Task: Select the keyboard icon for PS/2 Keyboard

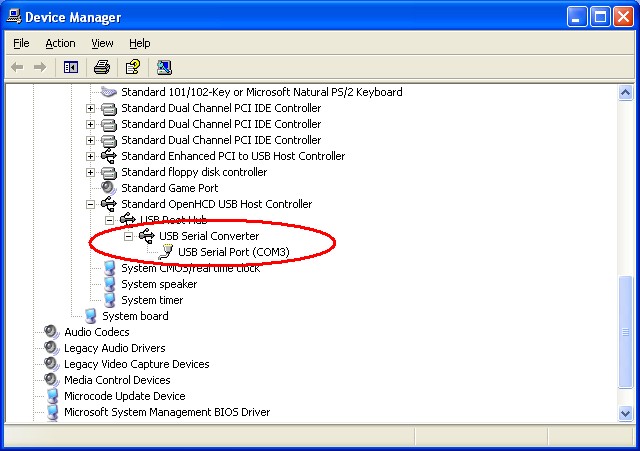Action: (x=109, y=92)
